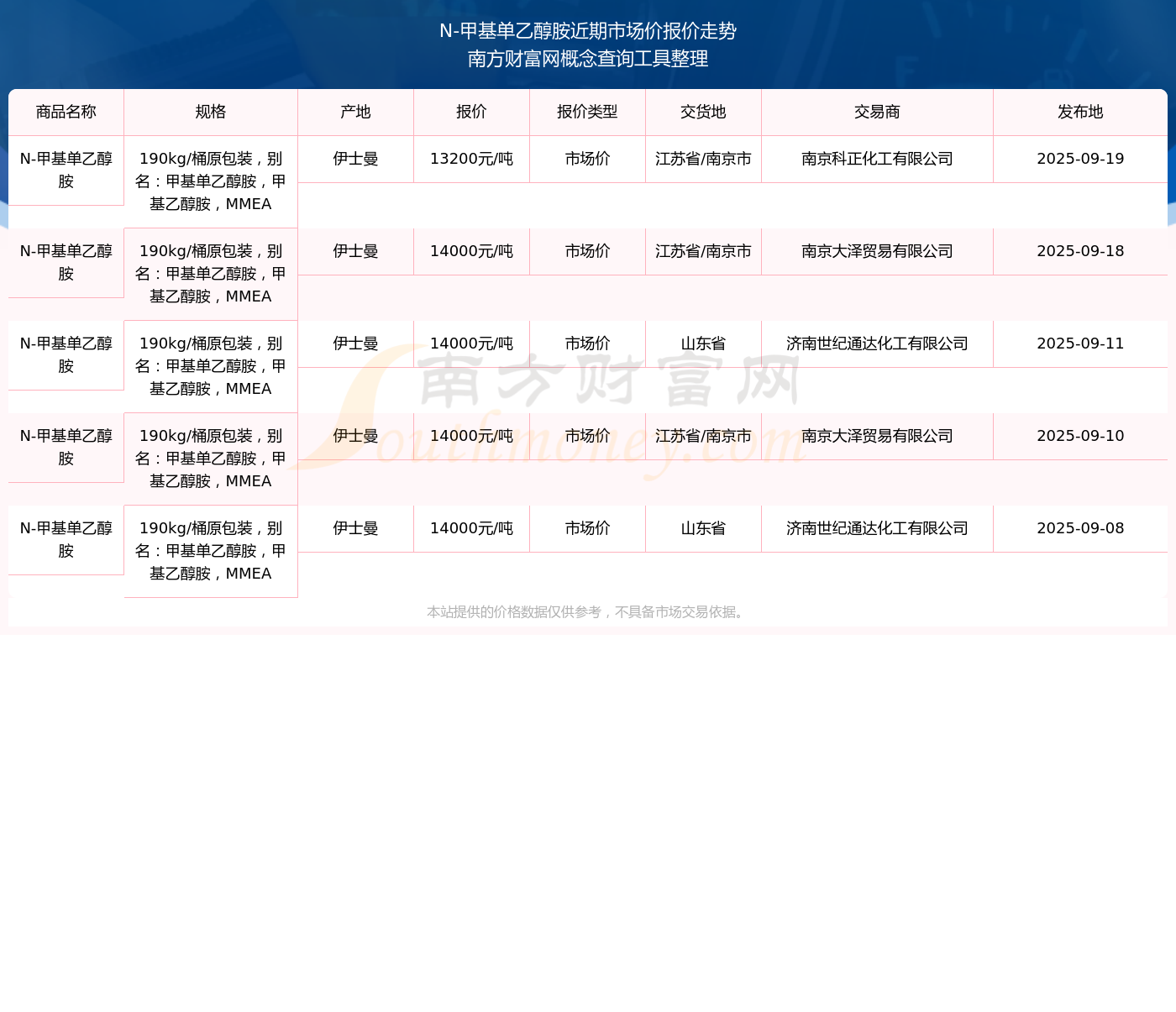Click the date 2025-09-18
The image size is (1176, 1012).
[x=1080, y=251]
